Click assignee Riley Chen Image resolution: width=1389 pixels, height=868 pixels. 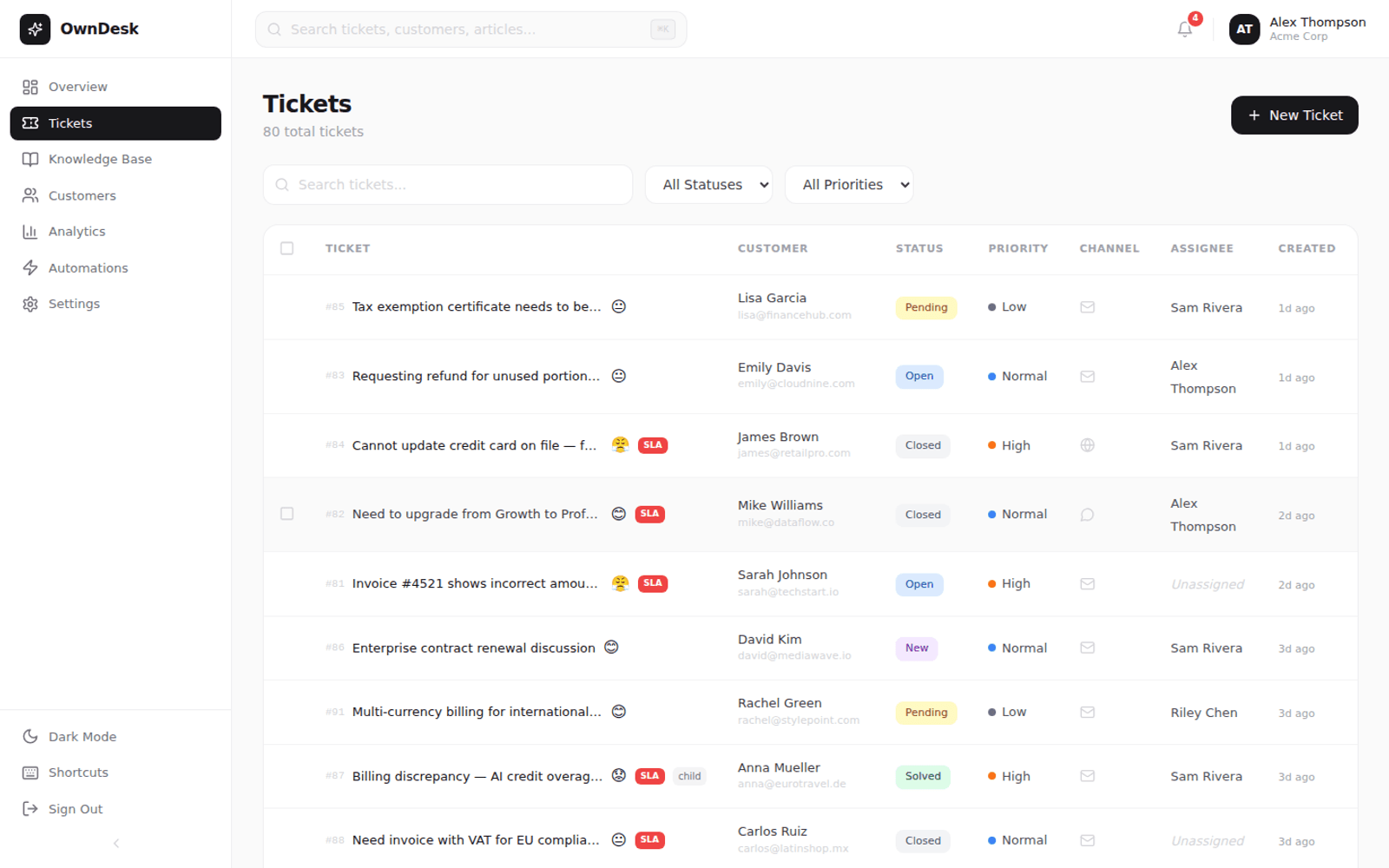[1204, 713]
